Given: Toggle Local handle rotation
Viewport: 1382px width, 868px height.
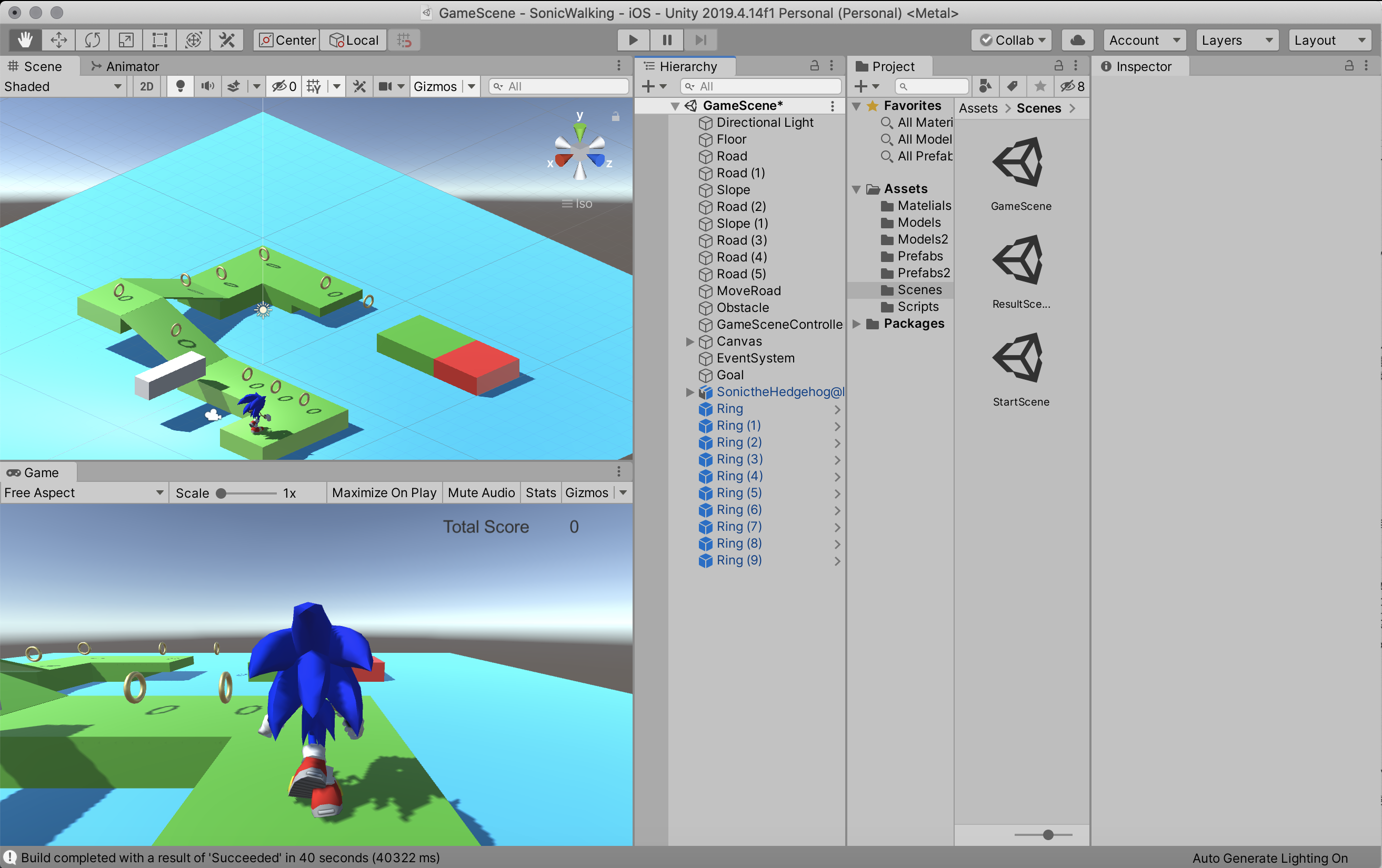Looking at the screenshot, I should tap(354, 40).
